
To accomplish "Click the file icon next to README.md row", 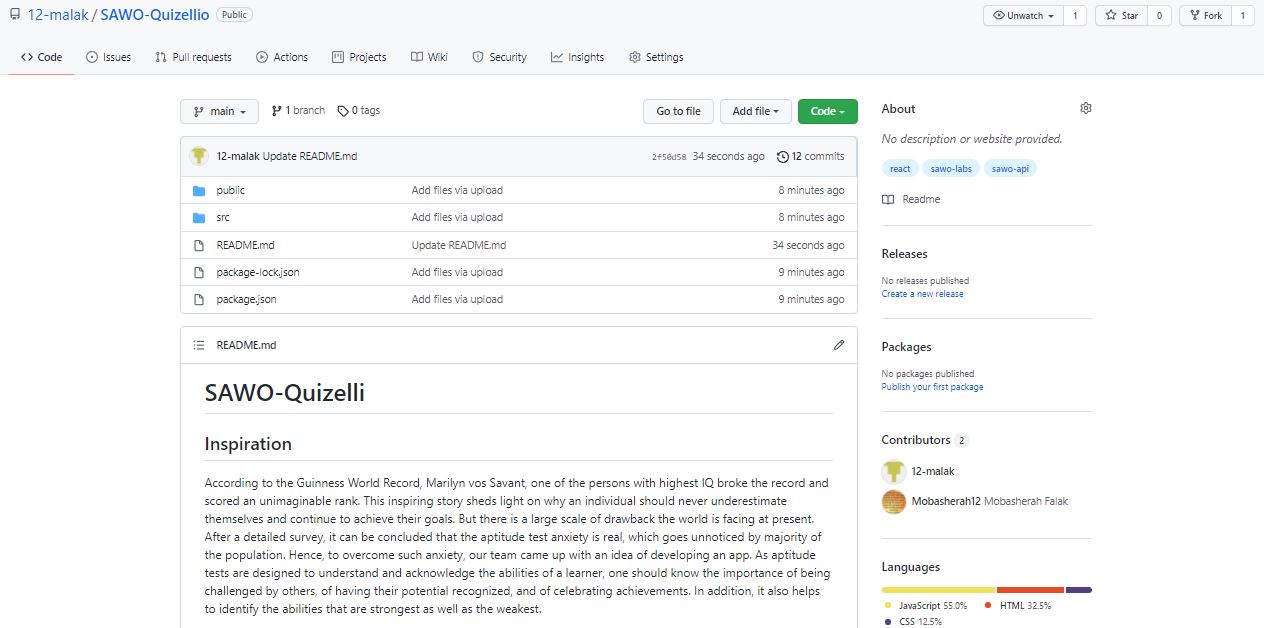I will 198,245.
